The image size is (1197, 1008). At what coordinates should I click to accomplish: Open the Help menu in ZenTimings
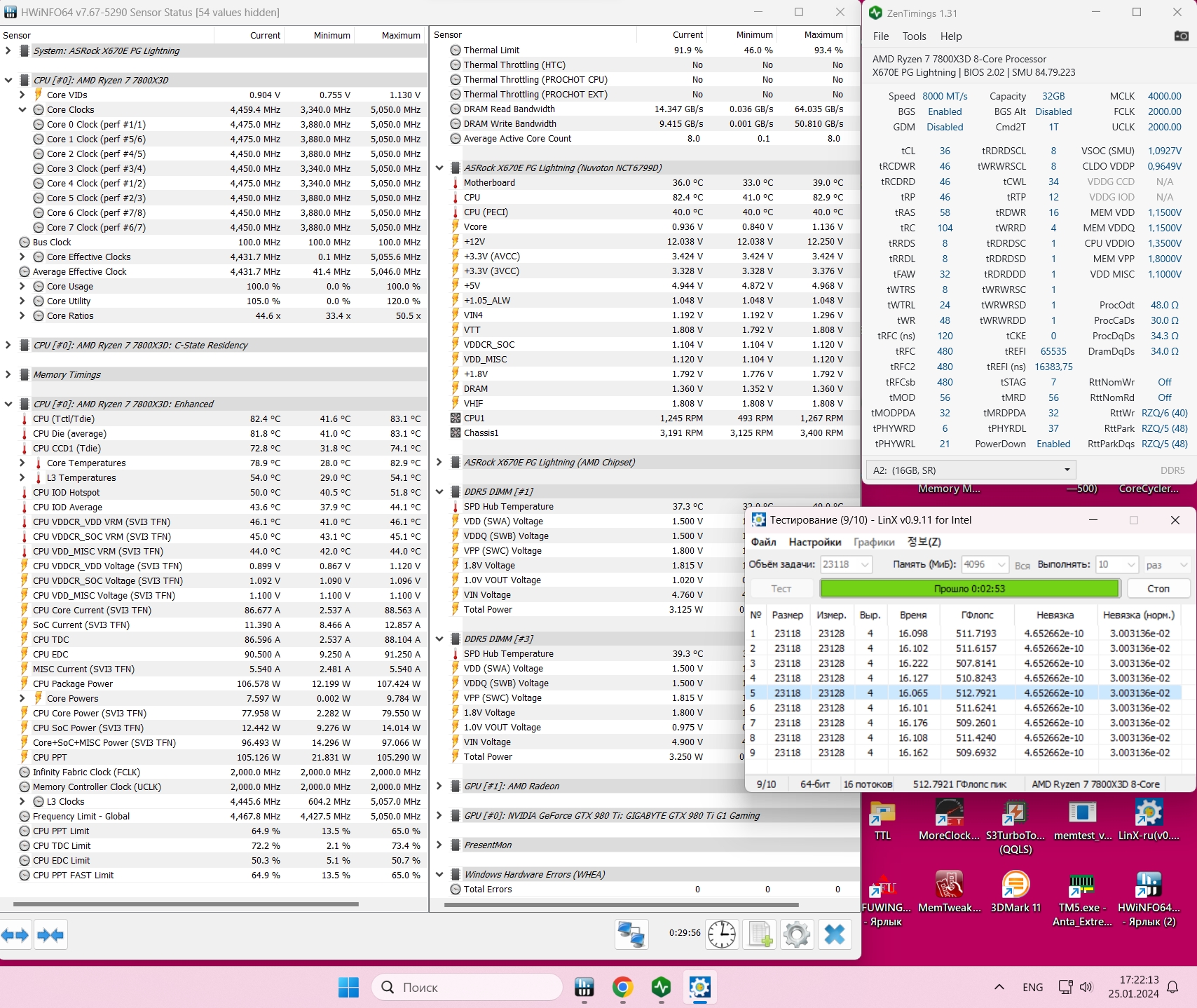[951, 36]
